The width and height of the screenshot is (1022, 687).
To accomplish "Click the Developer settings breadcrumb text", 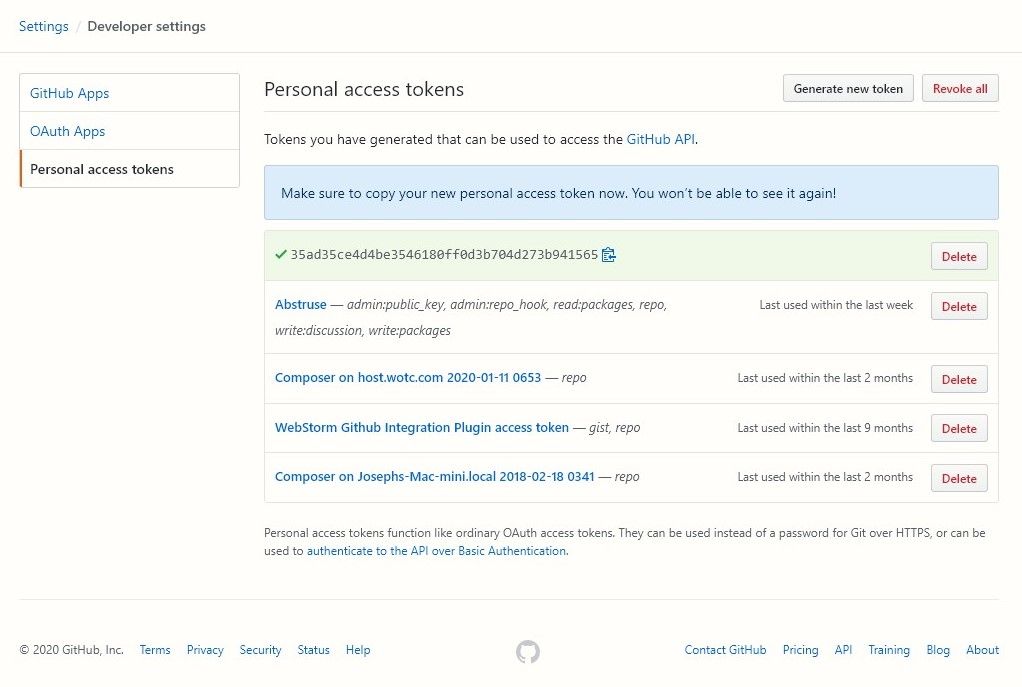I will 147,26.
